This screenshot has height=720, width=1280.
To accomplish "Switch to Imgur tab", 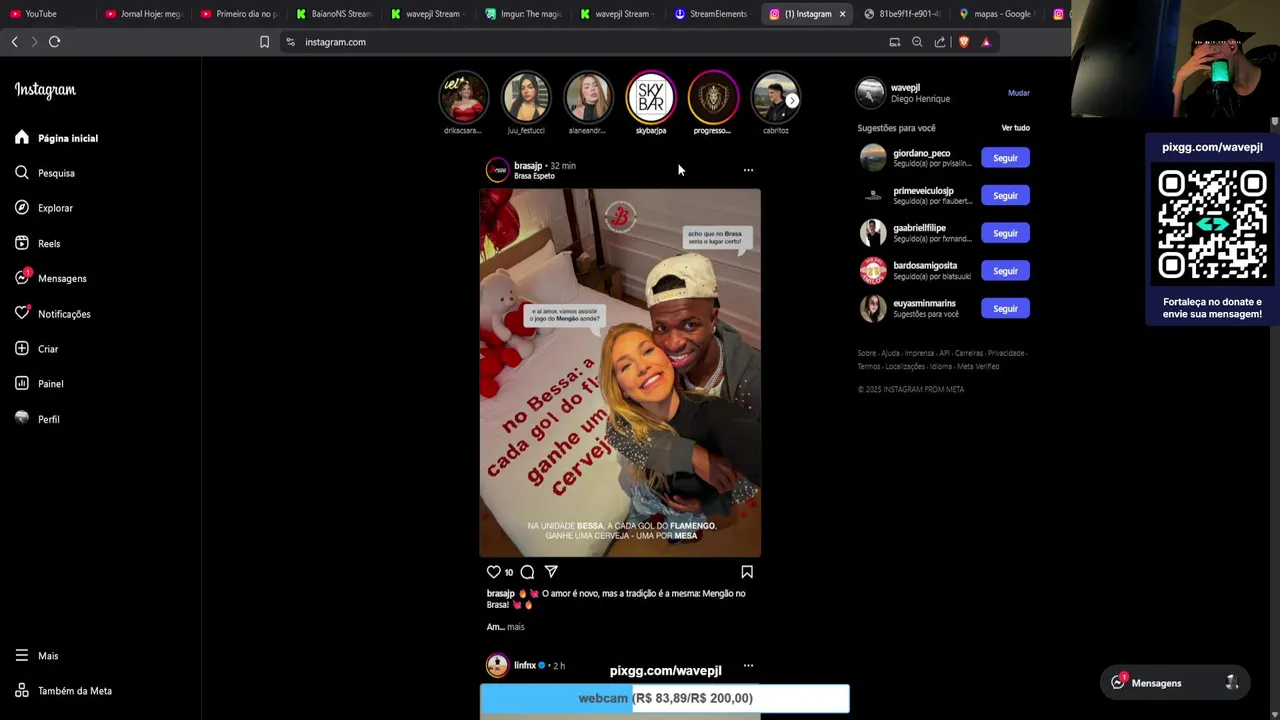I will click(523, 14).
